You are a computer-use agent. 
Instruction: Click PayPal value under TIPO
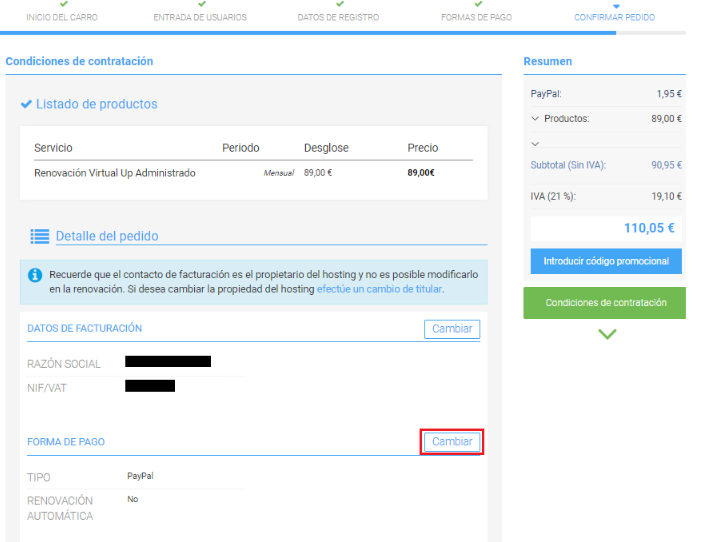click(x=140, y=476)
